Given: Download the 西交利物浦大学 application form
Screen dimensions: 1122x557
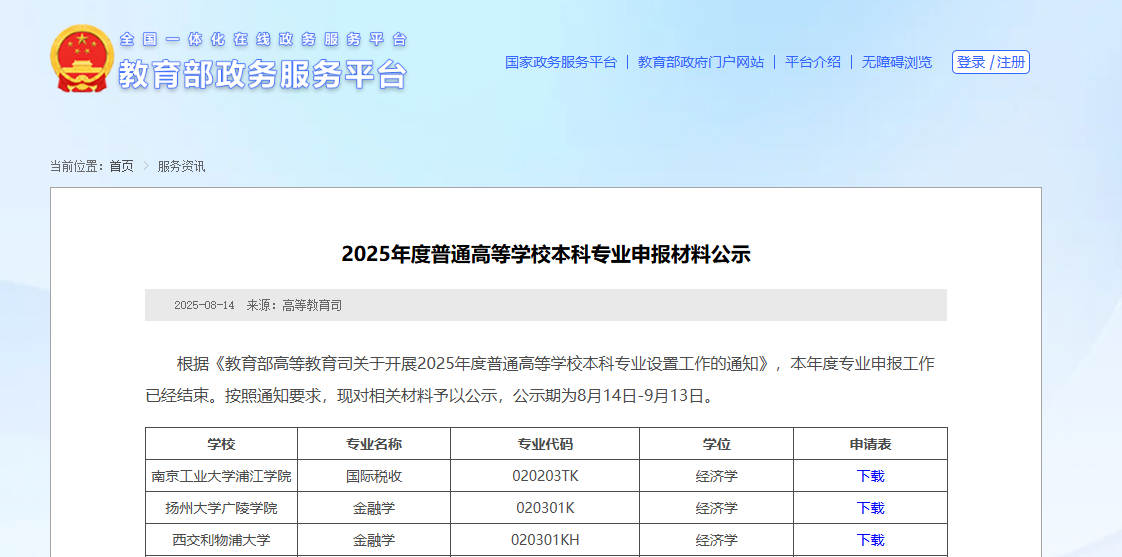Looking at the screenshot, I should 870,540.
